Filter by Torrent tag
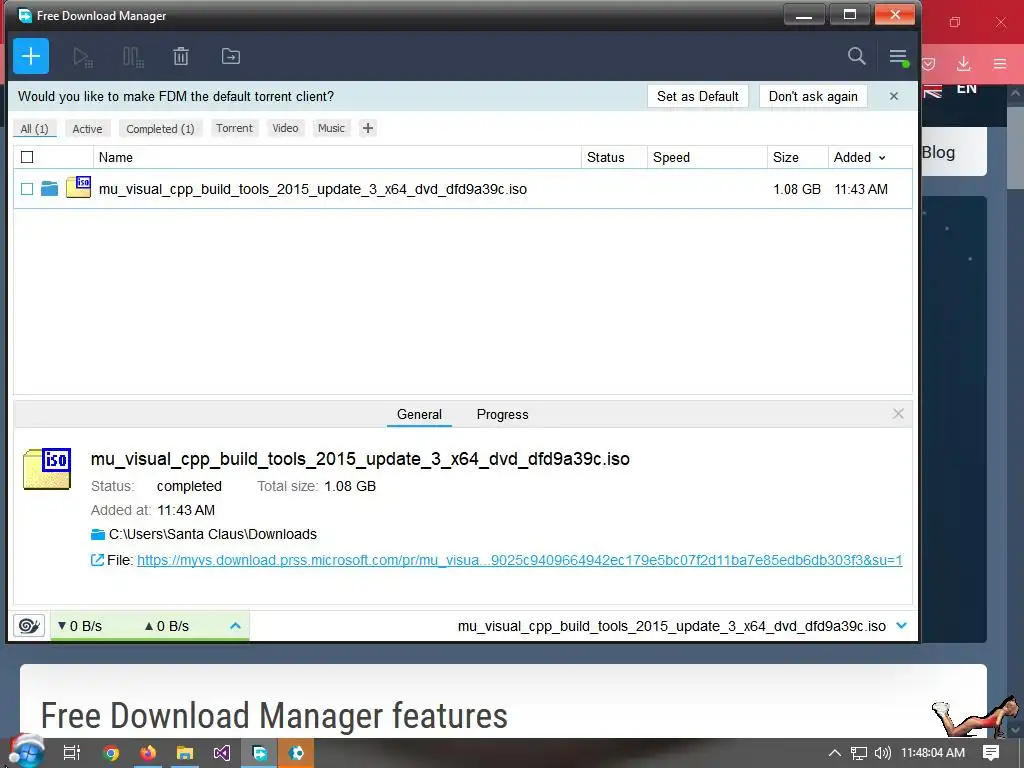 click(234, 128)
